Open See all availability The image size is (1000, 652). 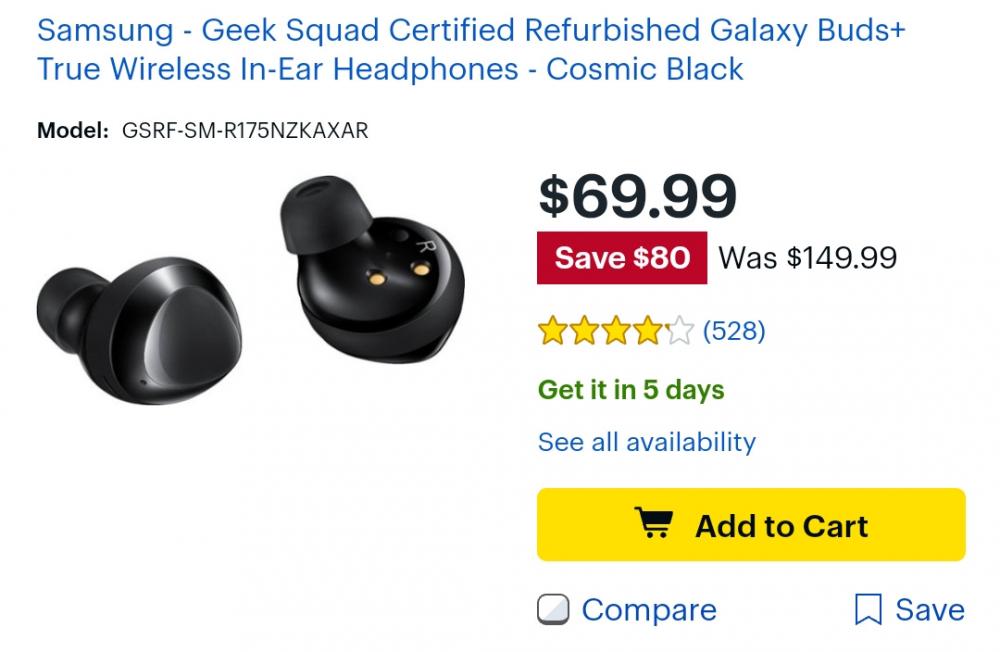click(x=646, y=440)
